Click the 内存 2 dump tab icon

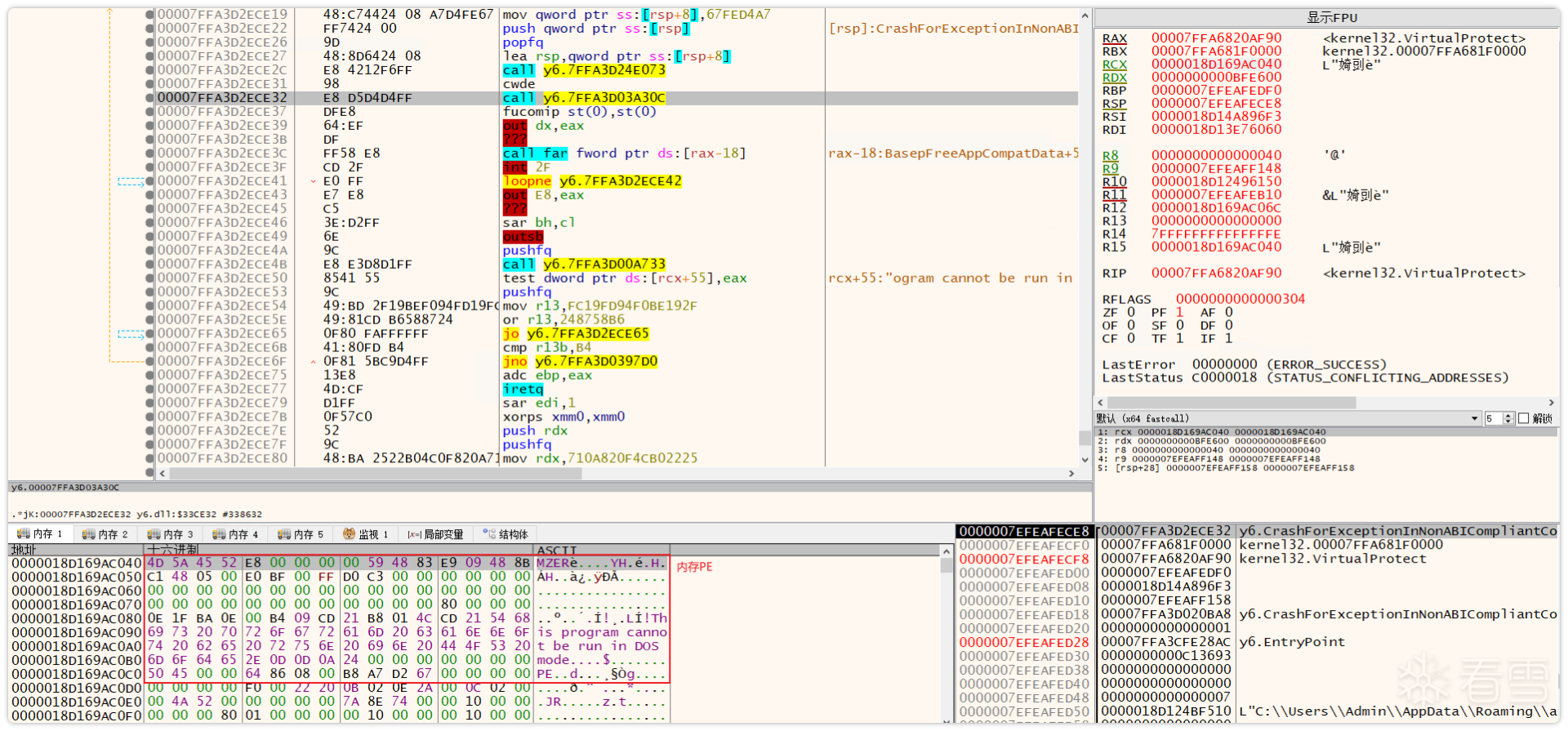point(88,534)
